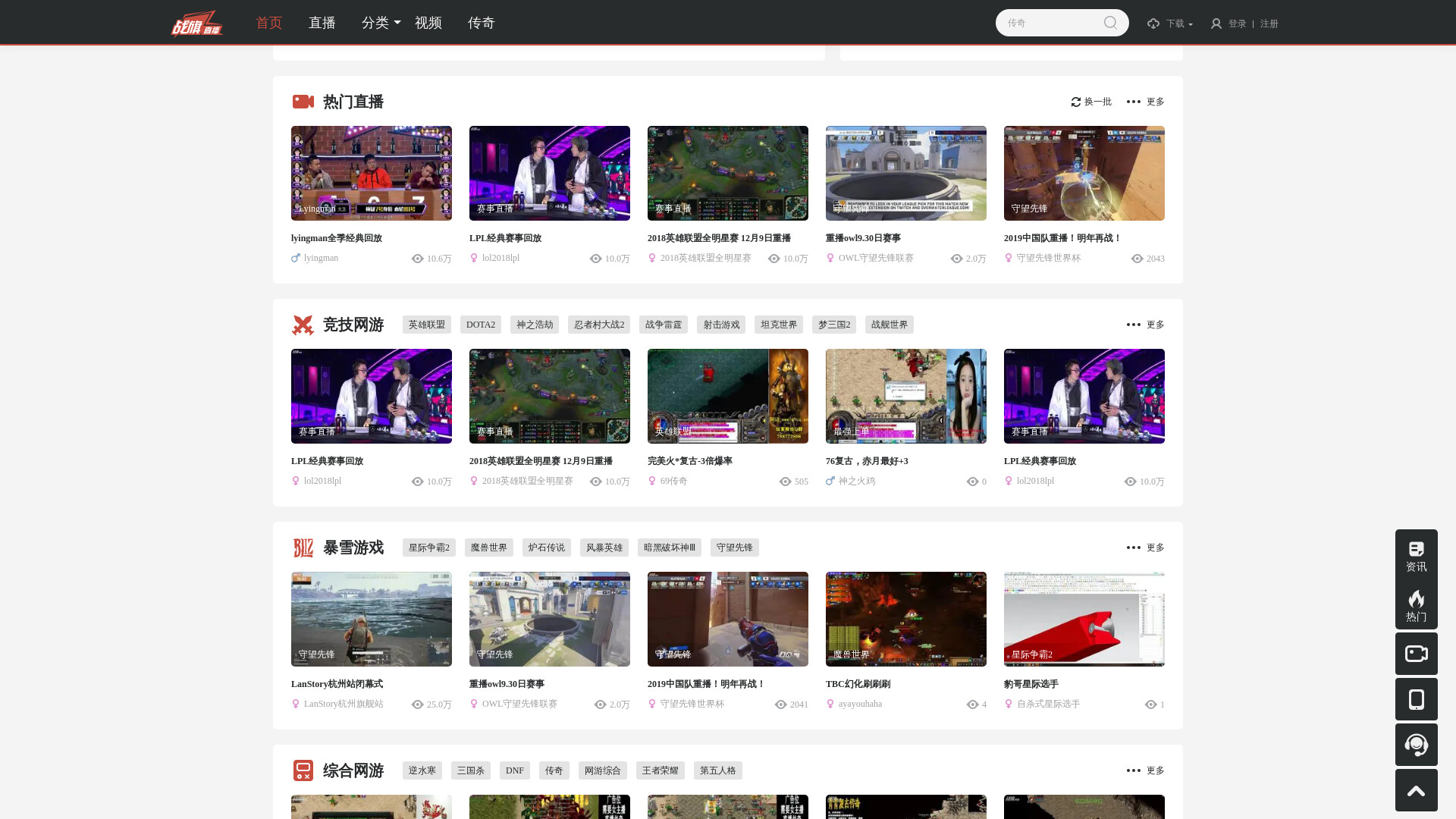This screenshot has width=1456, height=819.
Task: Go to the 首页 tab
Action: click(x=269, y=23)
